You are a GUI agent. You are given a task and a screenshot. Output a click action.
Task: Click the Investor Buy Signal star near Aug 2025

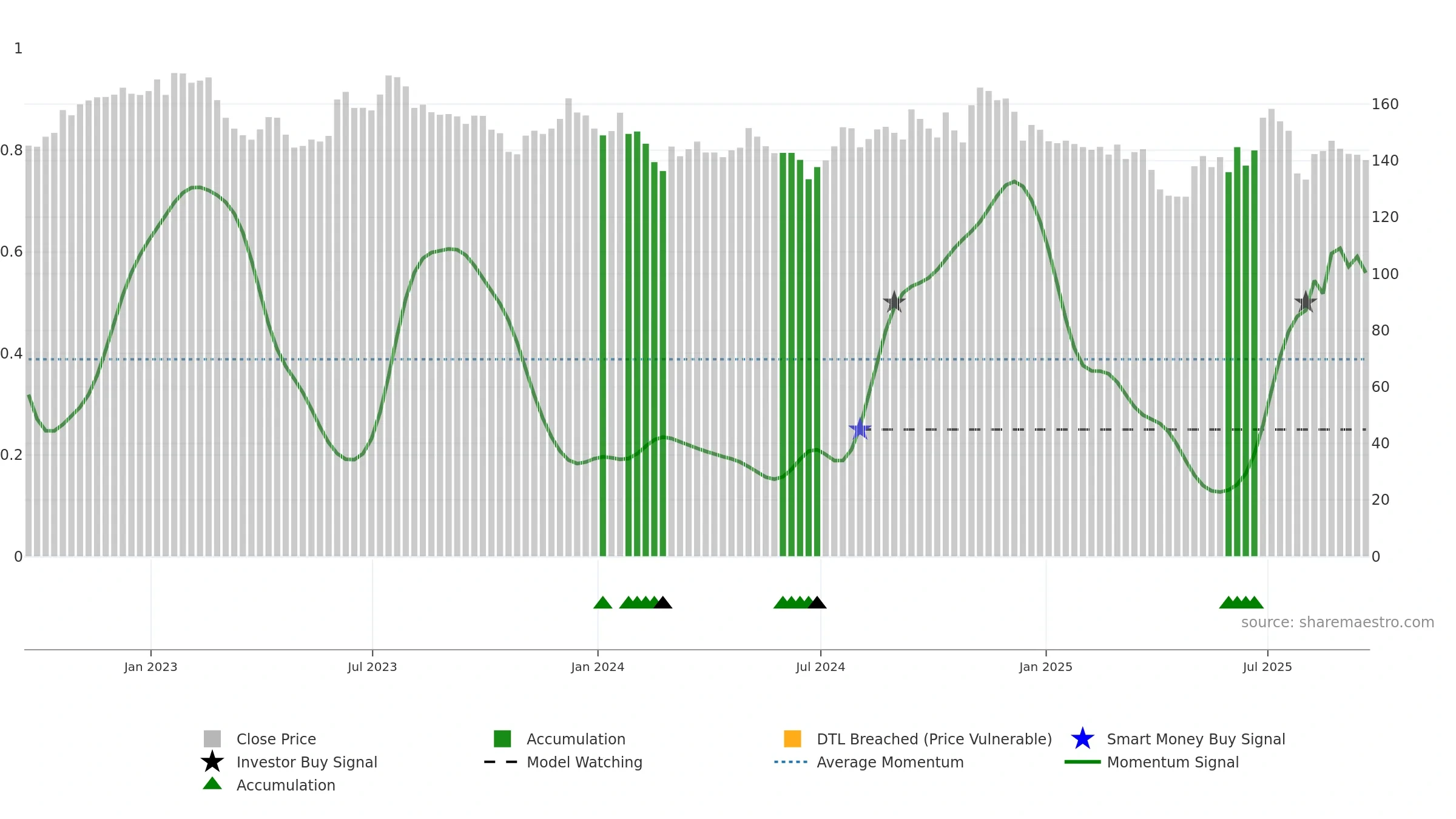[1306, 302]
